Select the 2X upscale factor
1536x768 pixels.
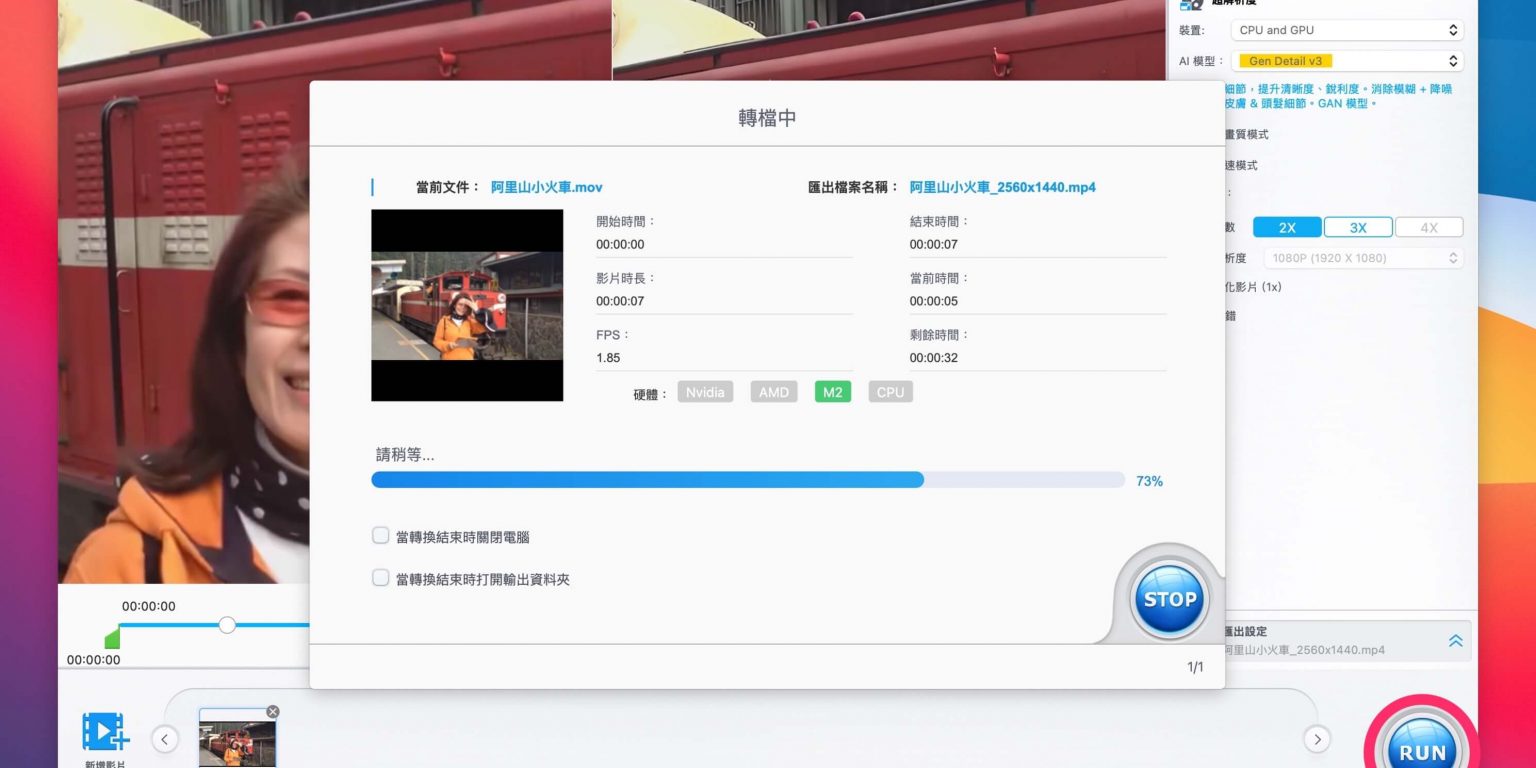(1287, 227)
